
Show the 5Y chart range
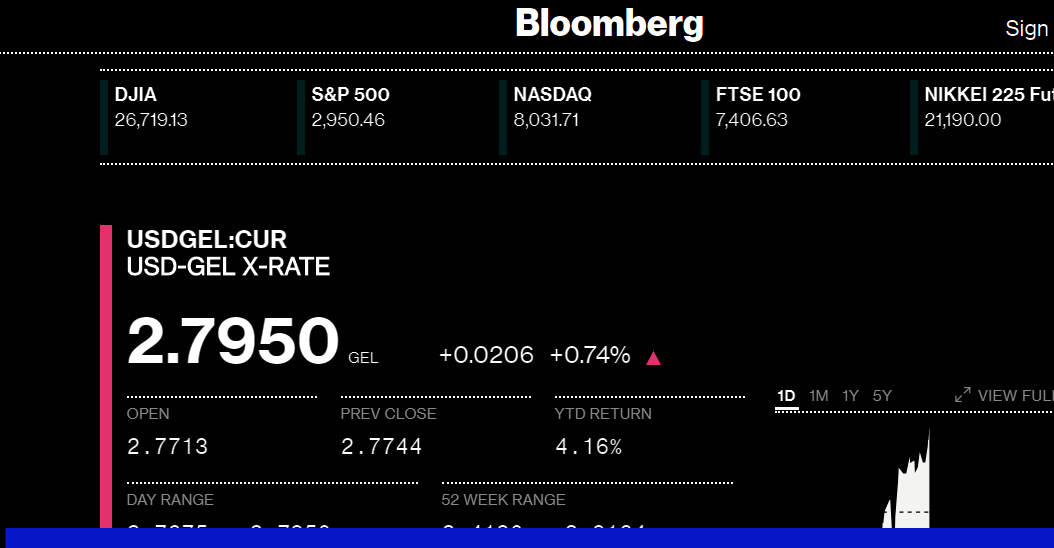coord(882,396)
